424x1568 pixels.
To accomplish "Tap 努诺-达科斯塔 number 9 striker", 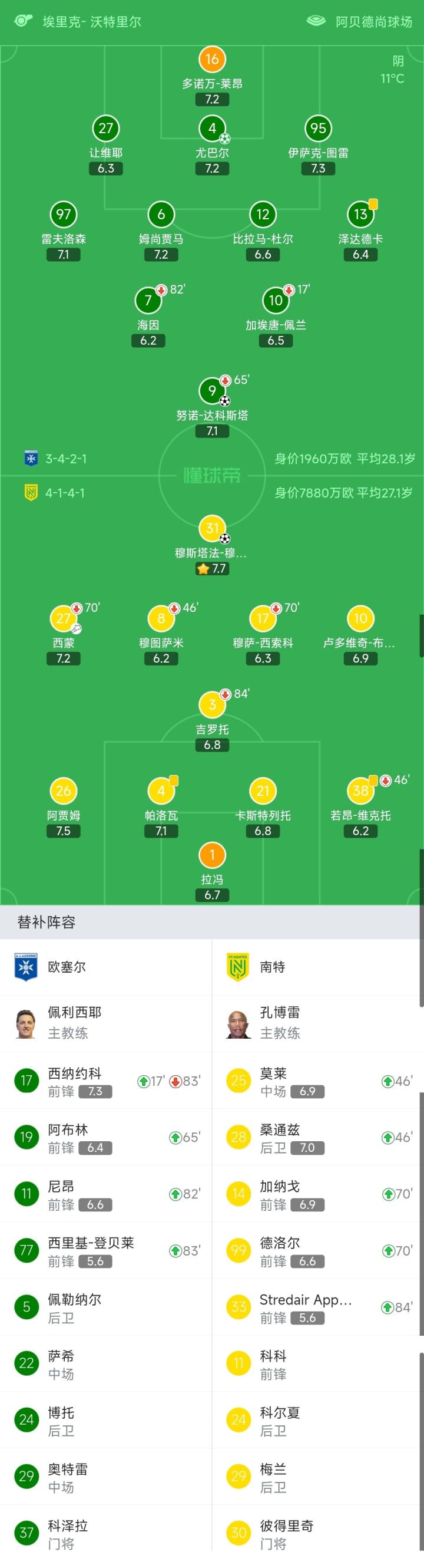I will 211,391.
